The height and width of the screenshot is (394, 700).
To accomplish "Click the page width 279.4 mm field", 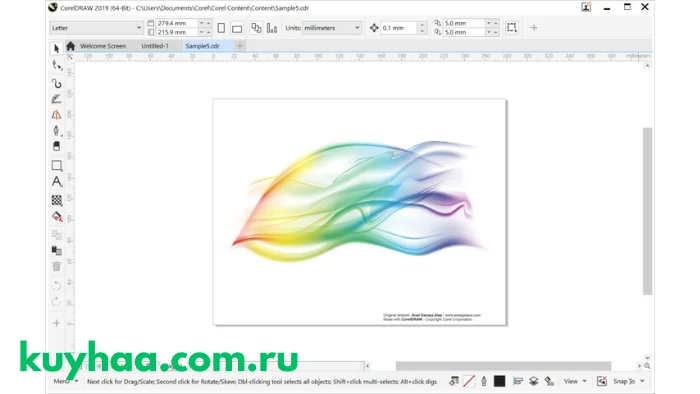I will tap(177, 23).
